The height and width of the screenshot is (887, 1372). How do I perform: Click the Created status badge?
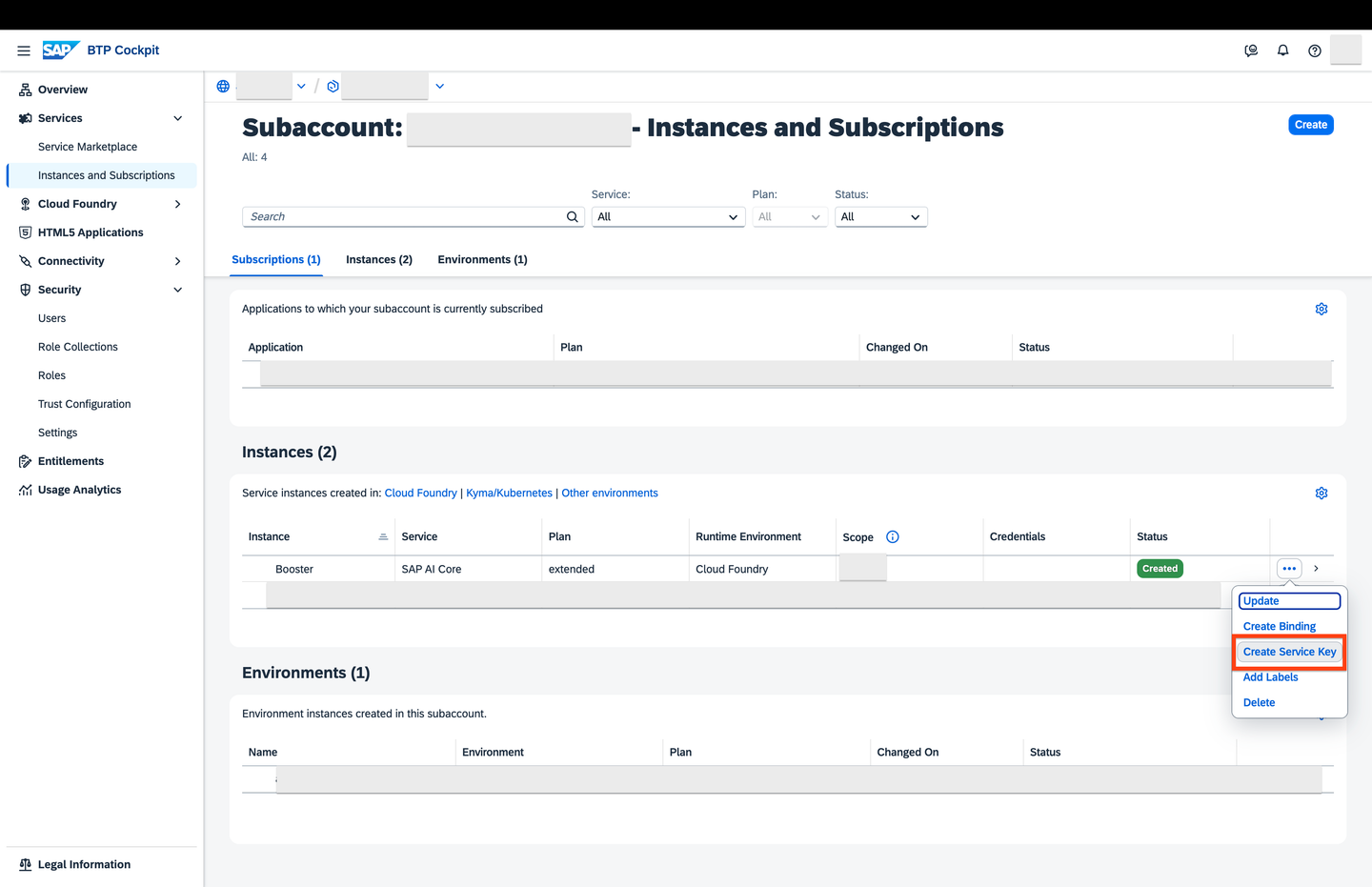[x=1160, y=569]
